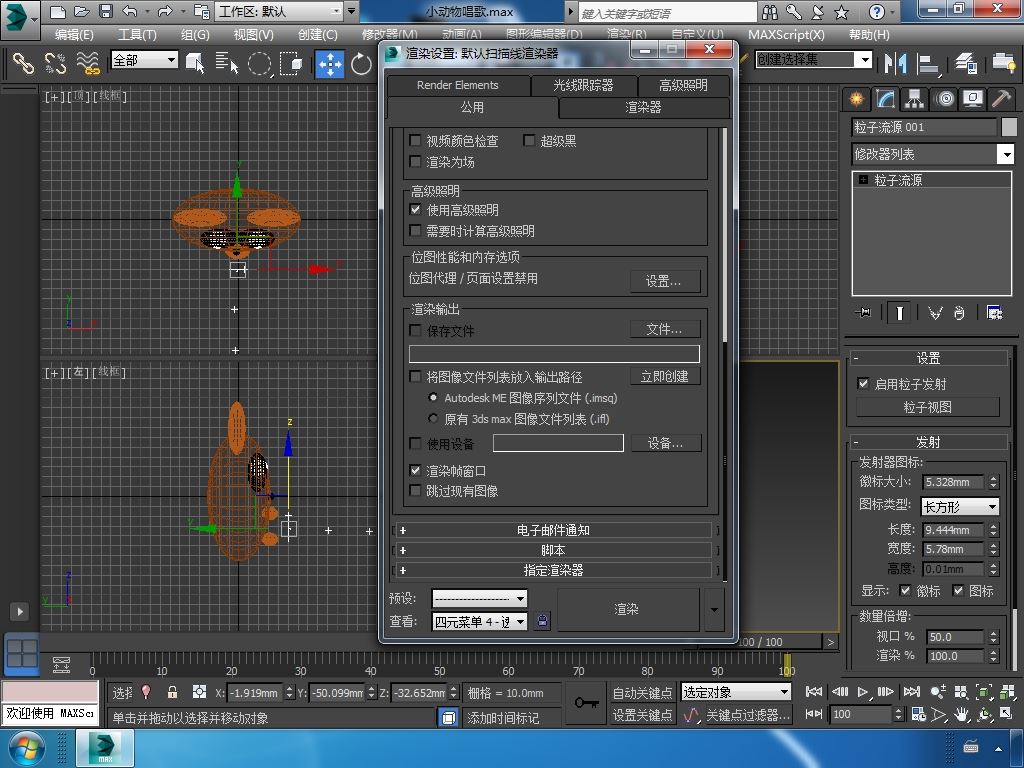Enable 视频颜色检查 checkbox
The image size is (1024, 768).
pyautogui.click(x=415, y=140)
